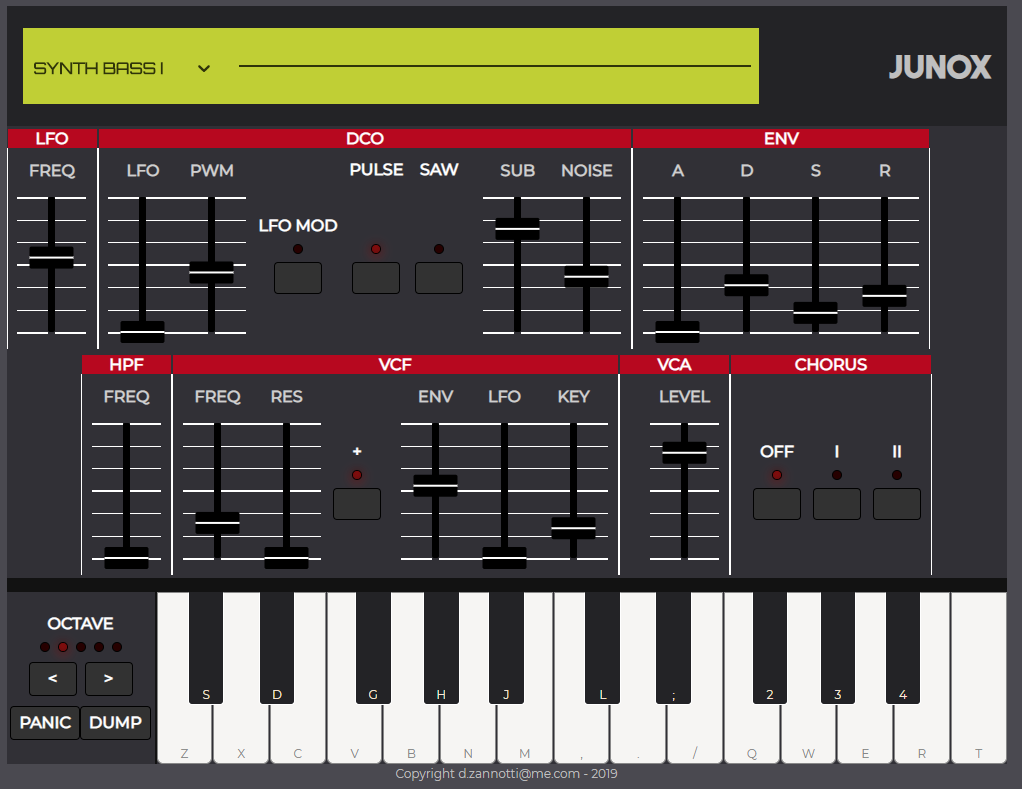Play the white key labeled Z
This screenshot has height=789, width=1022.
click(184, 733)
